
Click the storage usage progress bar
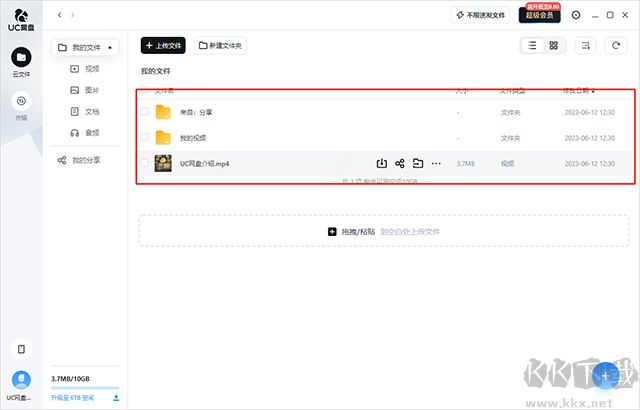pos(85,388)
